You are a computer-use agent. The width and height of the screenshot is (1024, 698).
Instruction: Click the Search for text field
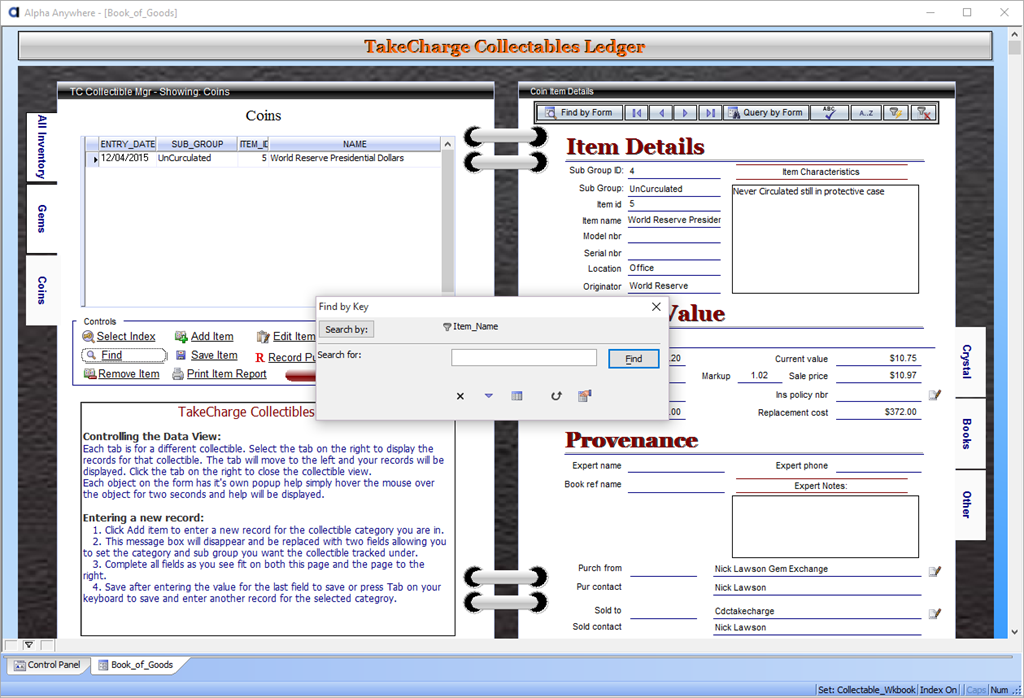[x=523, y=358]
